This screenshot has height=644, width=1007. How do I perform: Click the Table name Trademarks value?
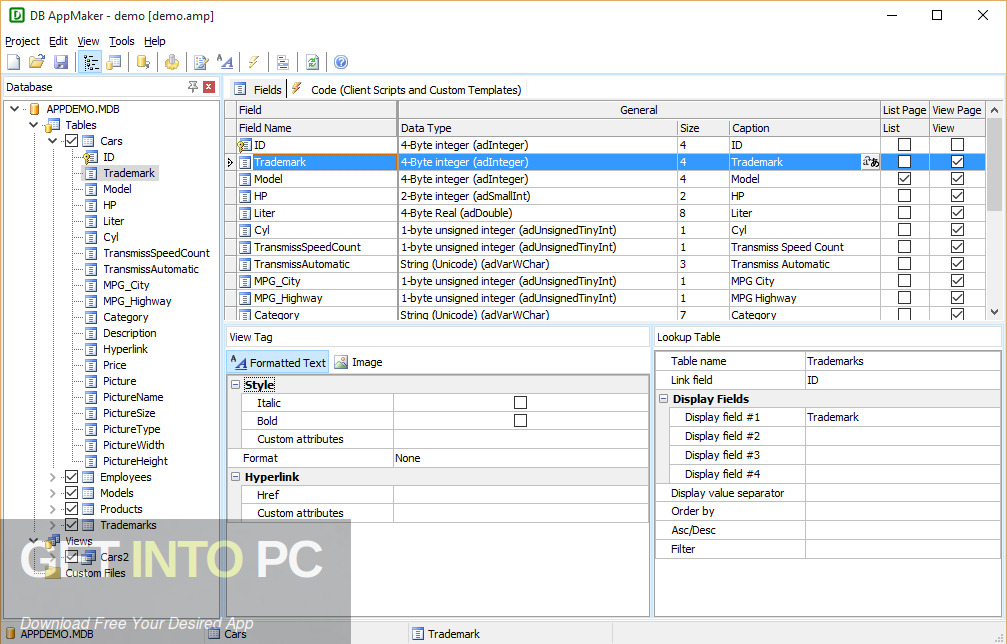[x=902, y=361]
